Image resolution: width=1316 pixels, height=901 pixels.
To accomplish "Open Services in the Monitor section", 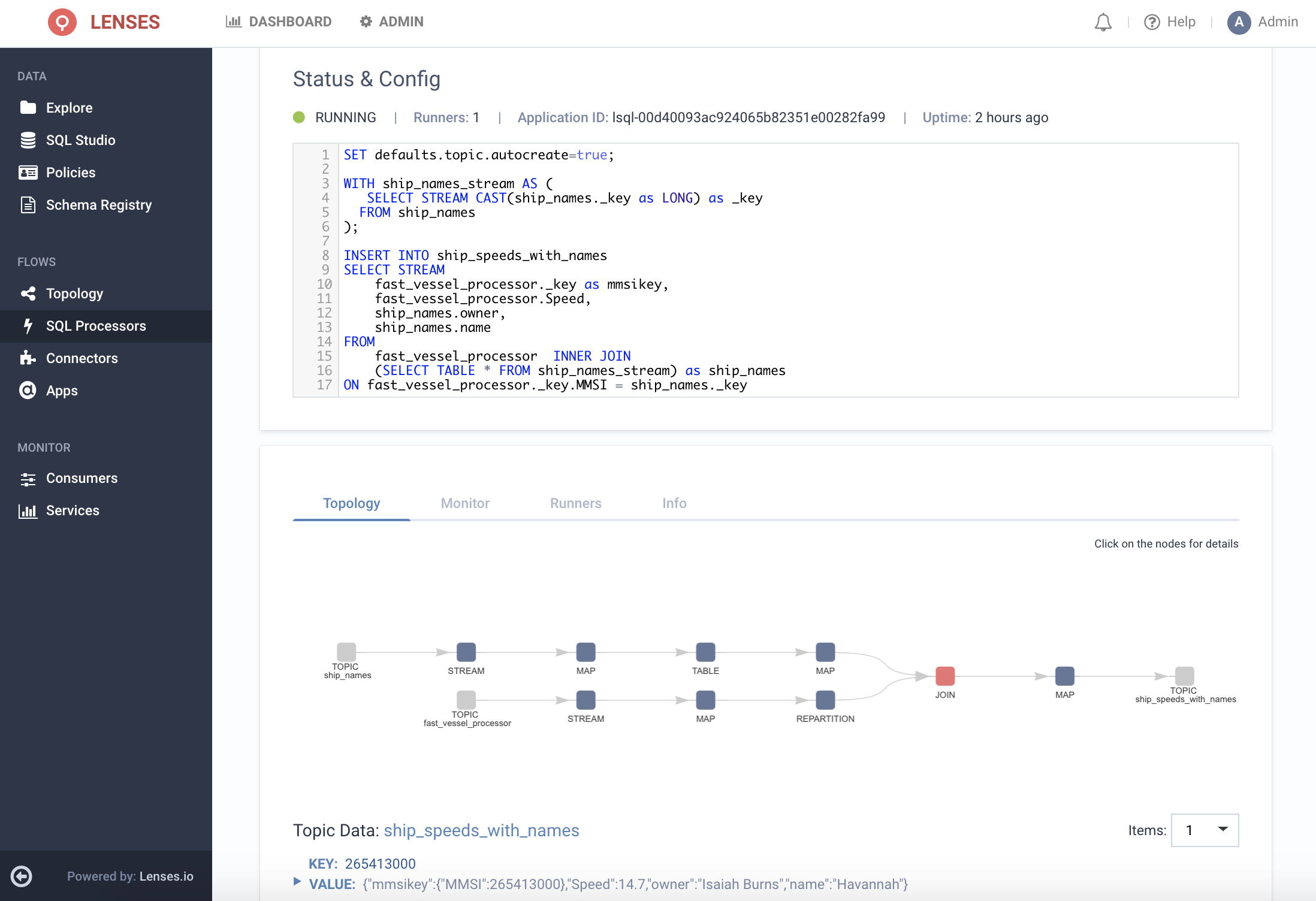I will (x=106, y=510).
